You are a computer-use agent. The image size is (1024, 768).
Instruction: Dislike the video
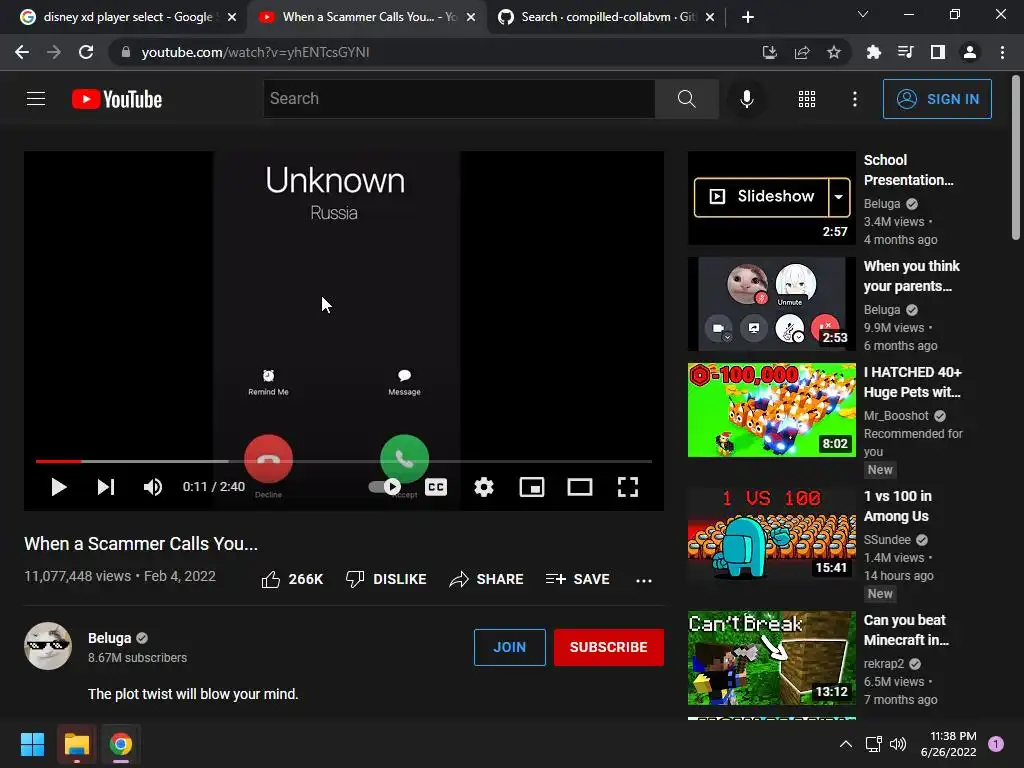(386, 579)
